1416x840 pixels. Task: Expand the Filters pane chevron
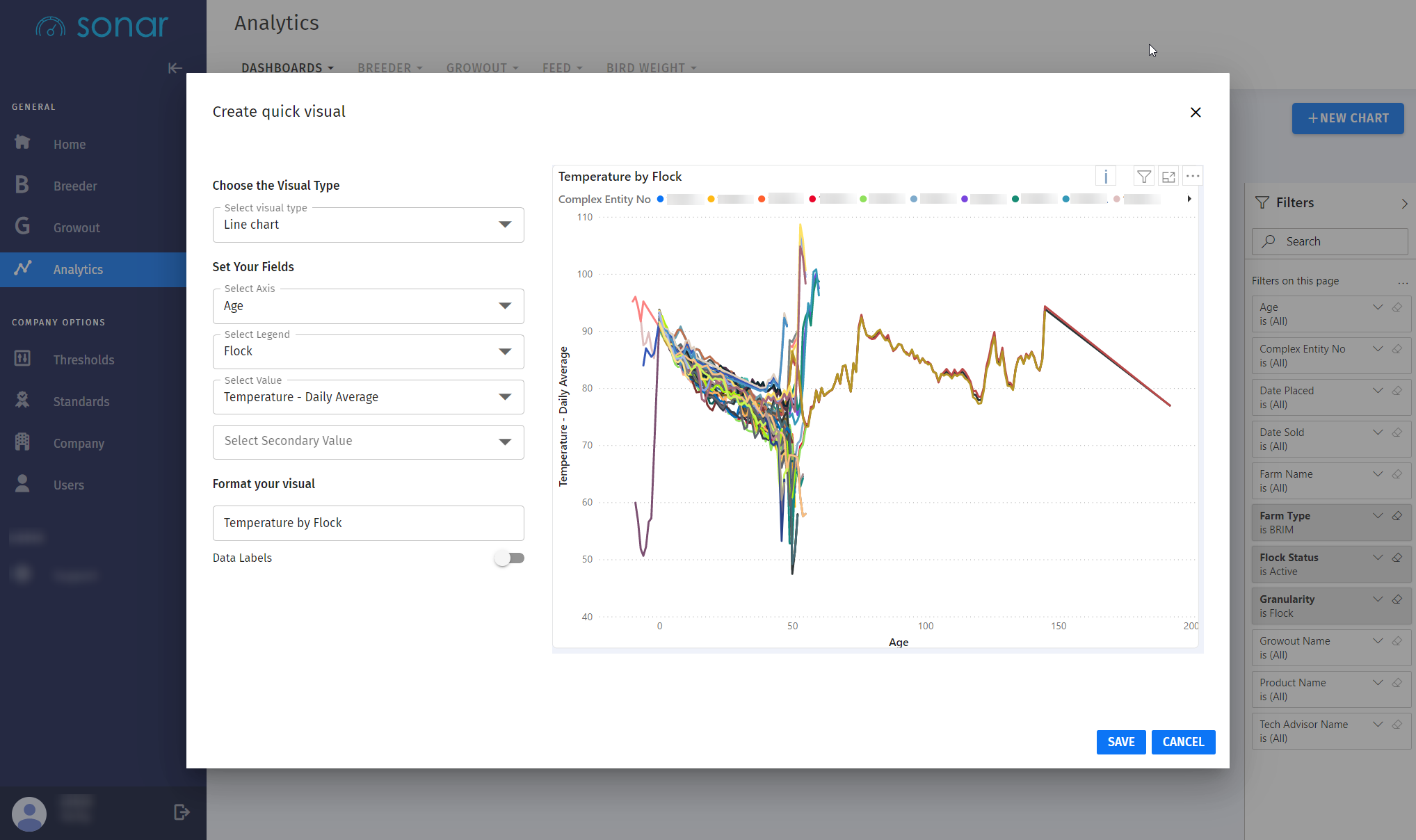(x=1404, y=203)
